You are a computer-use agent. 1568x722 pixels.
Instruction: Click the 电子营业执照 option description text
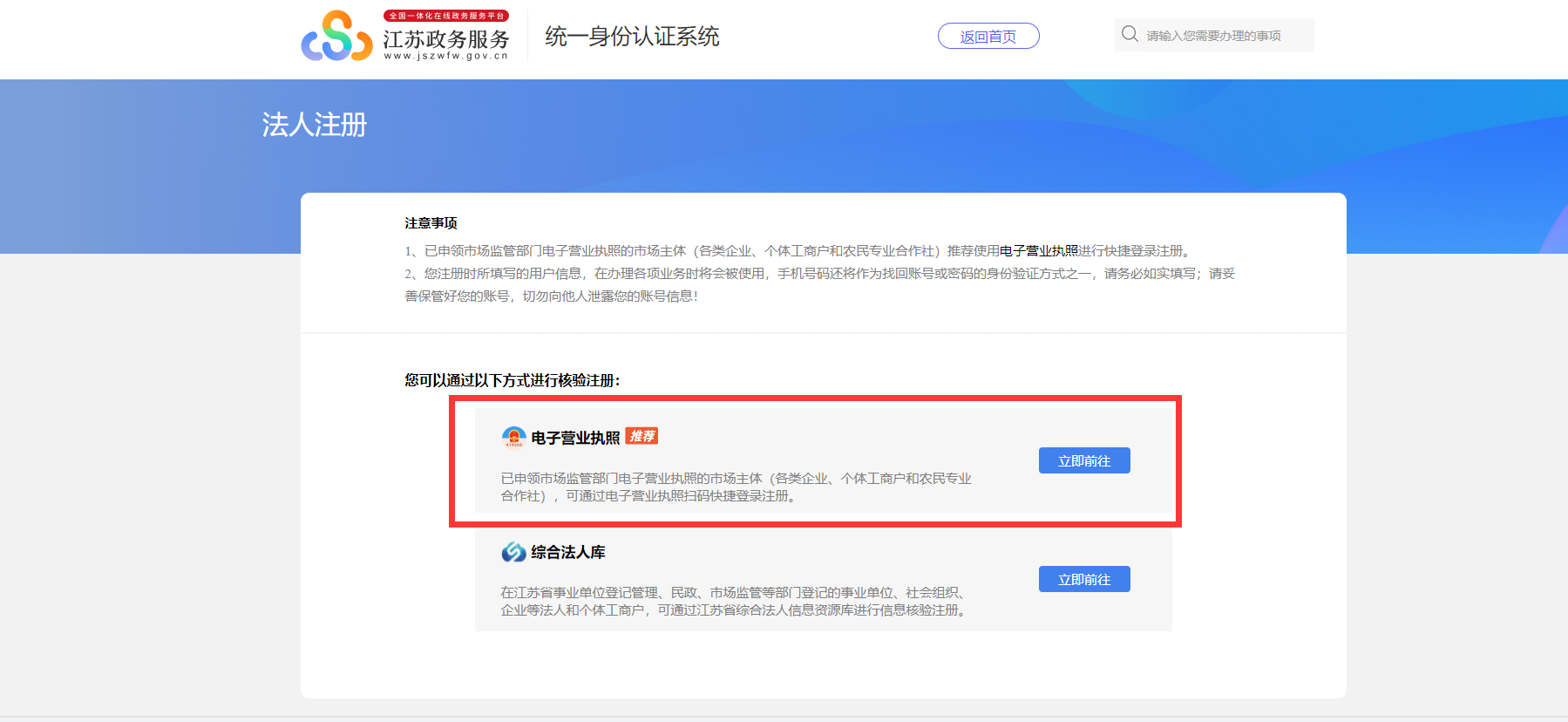tap(735, 487)
